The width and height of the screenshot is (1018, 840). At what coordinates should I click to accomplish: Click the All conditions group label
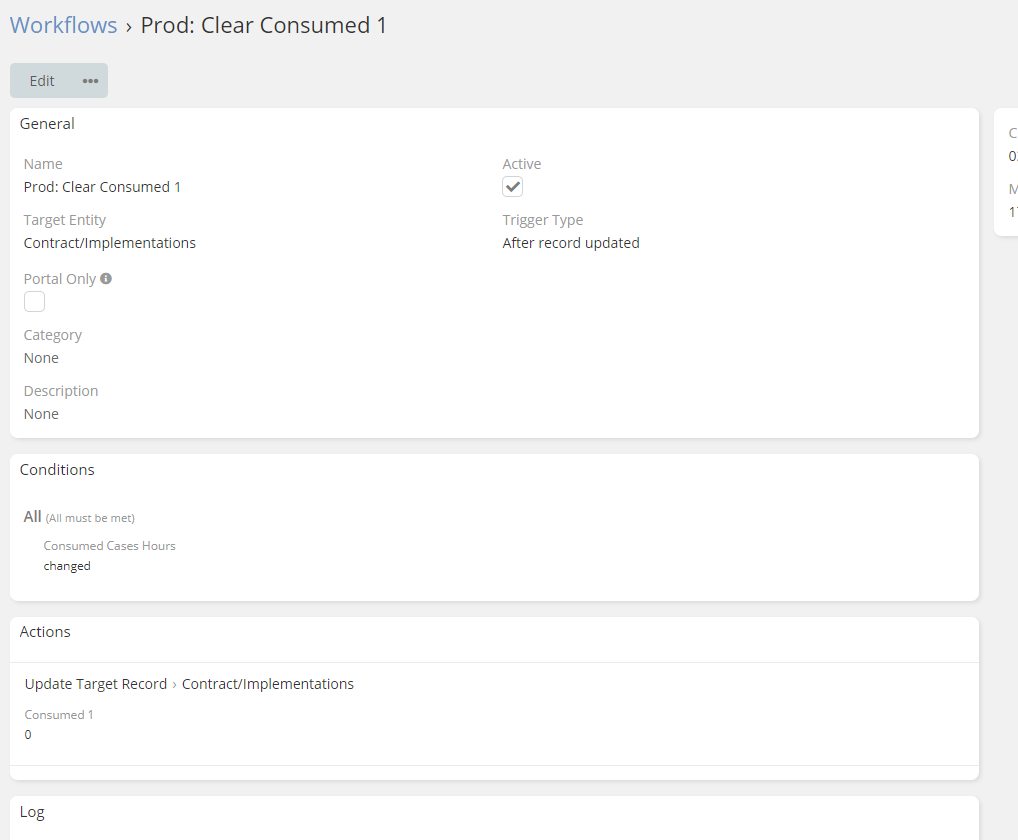click(x=33, y=517)
